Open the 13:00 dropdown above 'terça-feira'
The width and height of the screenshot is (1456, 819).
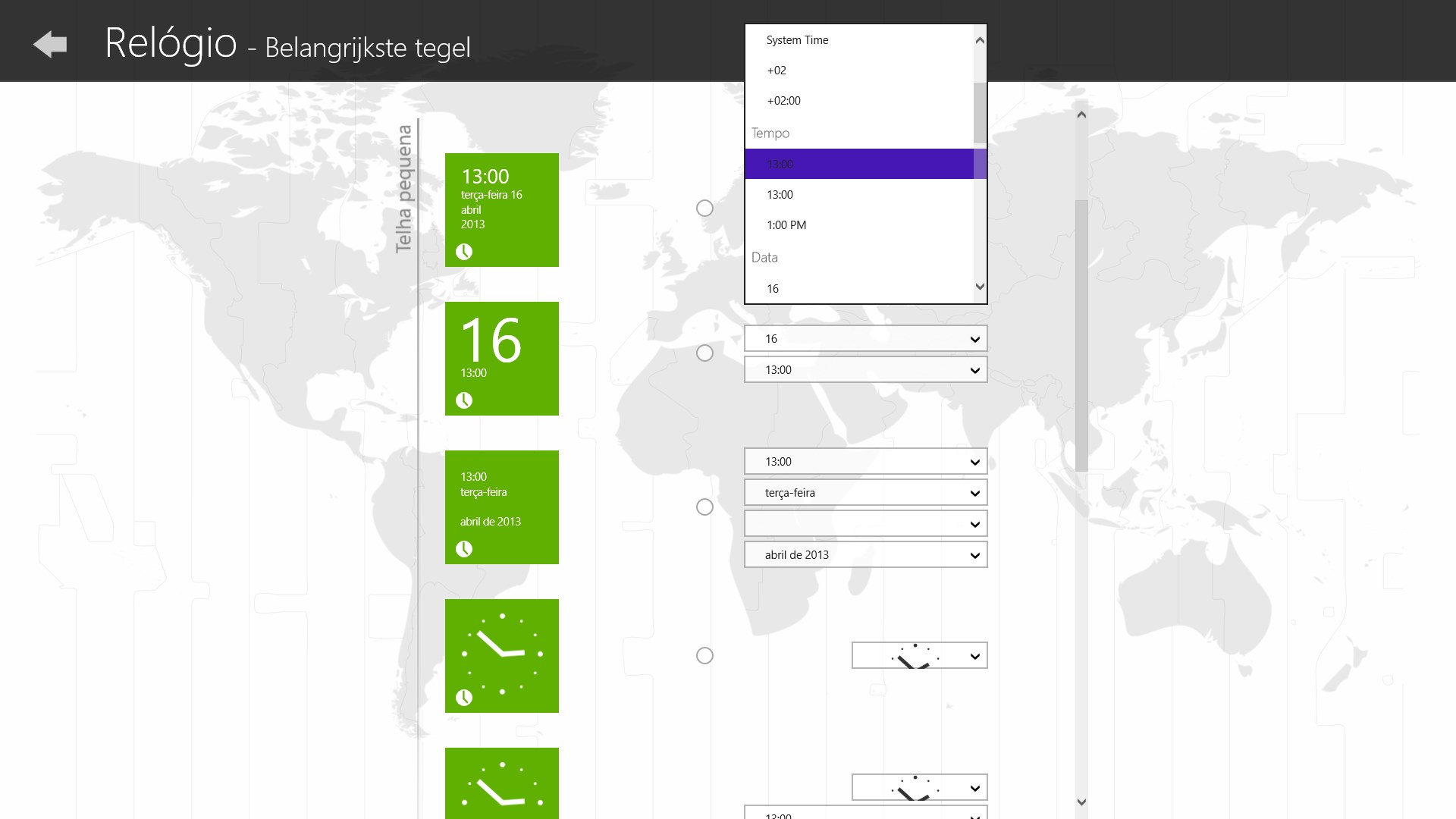click(865, 462)
